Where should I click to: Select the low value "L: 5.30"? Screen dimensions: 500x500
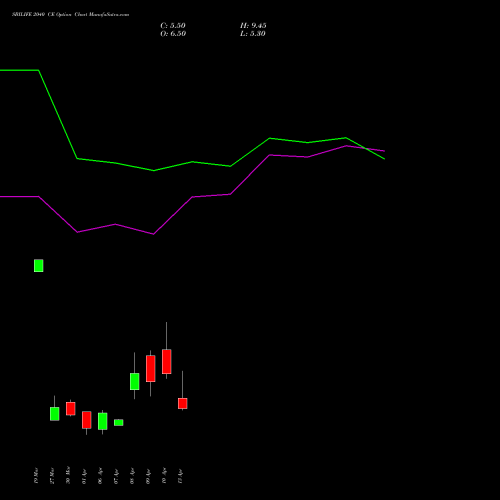[x=253, y=34]
